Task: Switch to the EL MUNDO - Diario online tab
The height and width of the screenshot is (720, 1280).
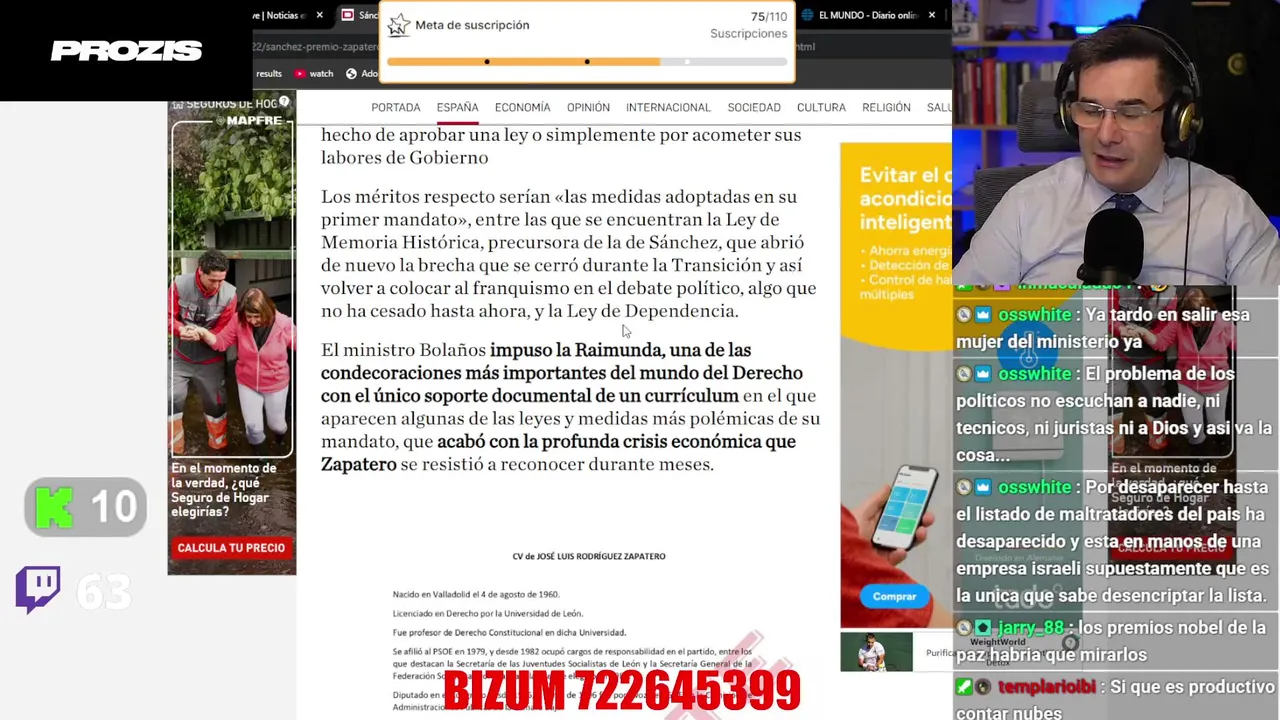Action: pos(867,15)
